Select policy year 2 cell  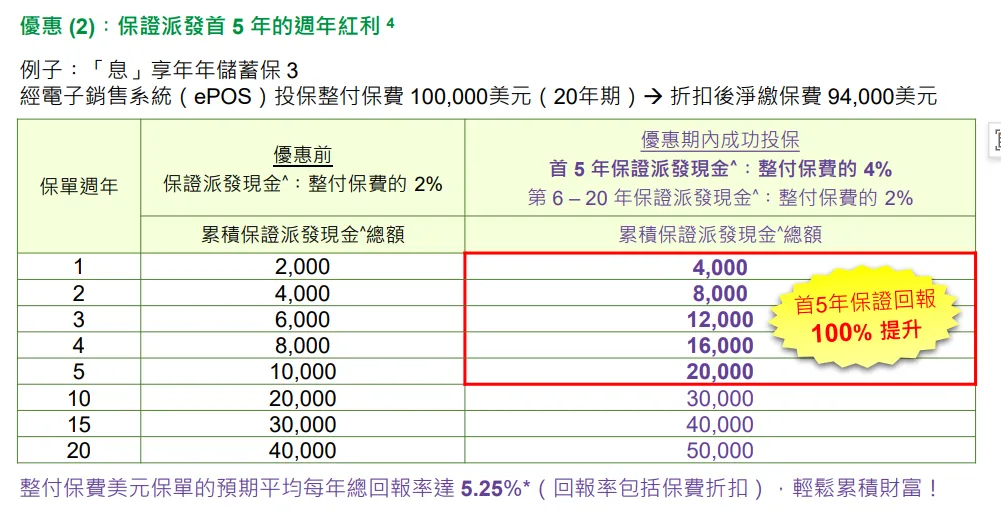click(x=79, y=293)
